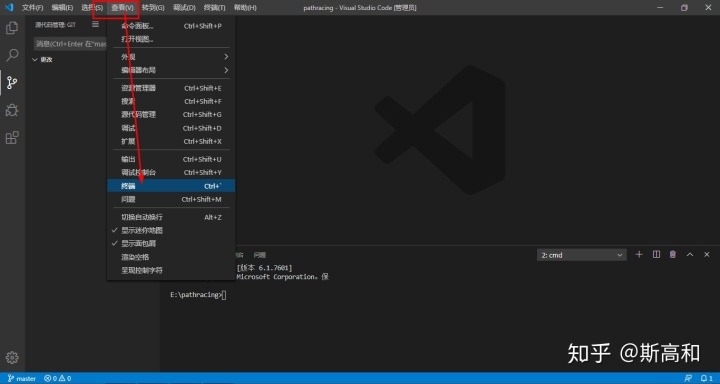This screenshot has height=384, width=720.
Task: Select 源代码管理 Ctrl+Shift+G menu entry
Action: click(x=171, y=114)
